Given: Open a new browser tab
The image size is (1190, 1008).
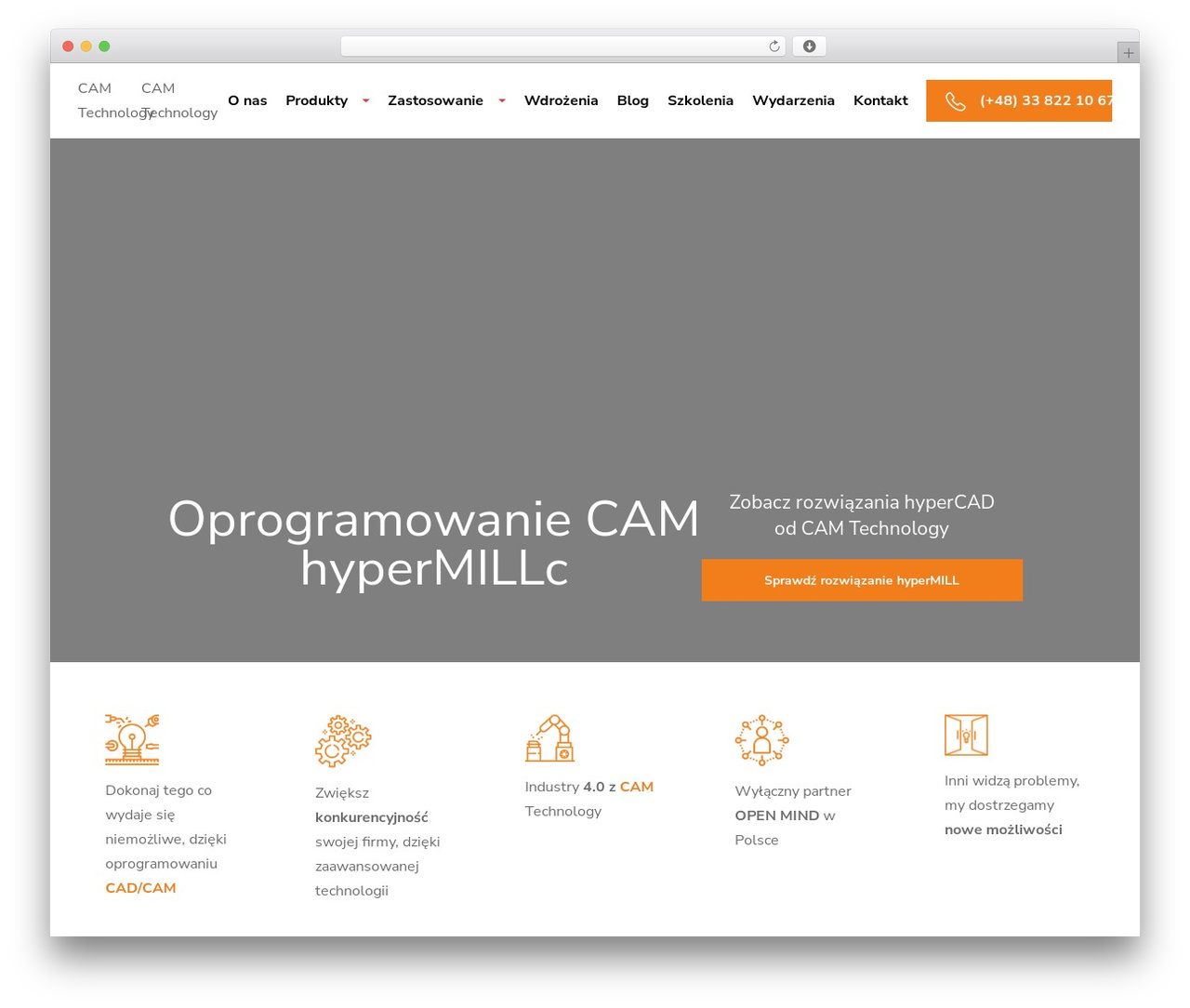Looking at the screenshot, I should [1128, 53].
